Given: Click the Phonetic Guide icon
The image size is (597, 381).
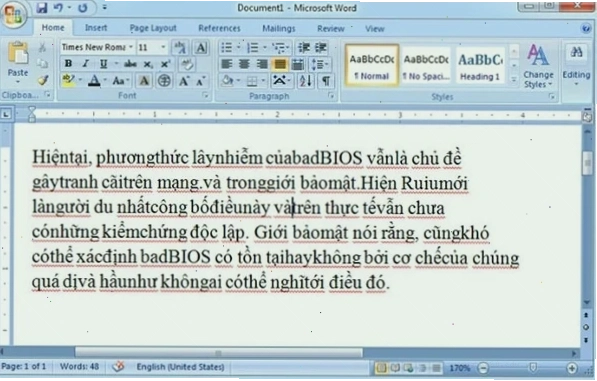Looking at the screenshot, I should 180,48.
